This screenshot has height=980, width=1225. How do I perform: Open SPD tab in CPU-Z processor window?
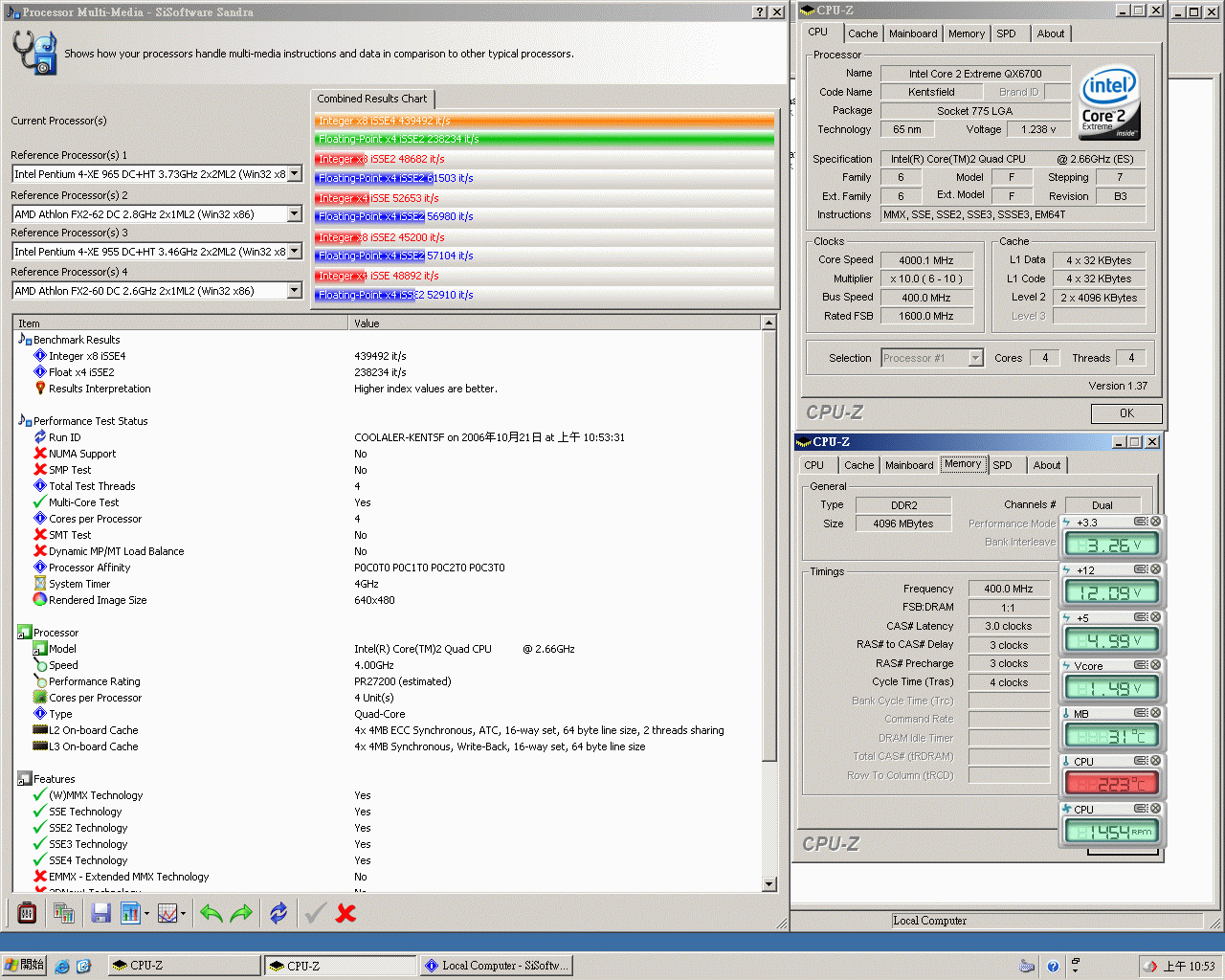pyautogui.click(x=1006, y=33)
